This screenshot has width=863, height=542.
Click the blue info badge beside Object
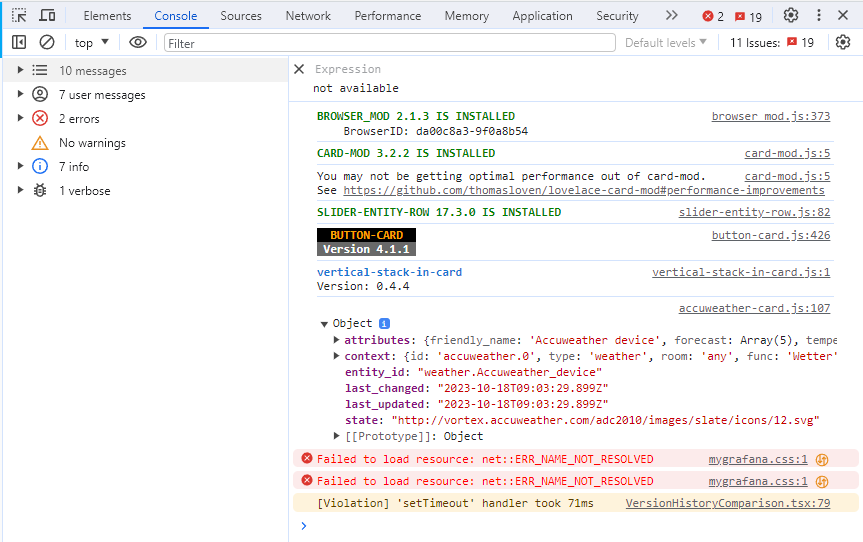[384, 324]
